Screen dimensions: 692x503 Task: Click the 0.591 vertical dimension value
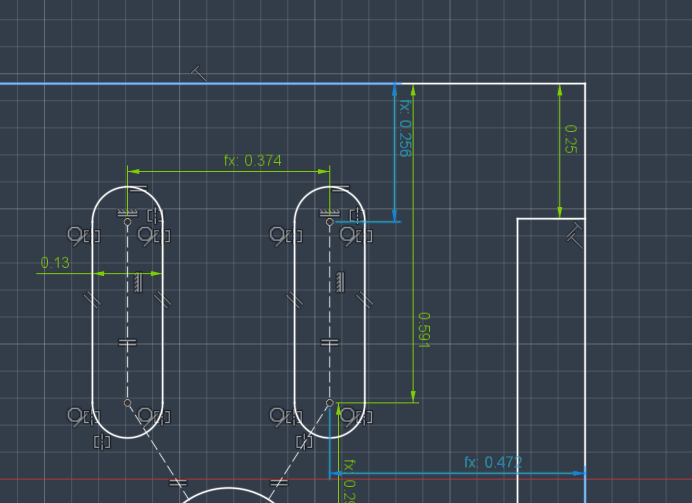coord(424,330)
